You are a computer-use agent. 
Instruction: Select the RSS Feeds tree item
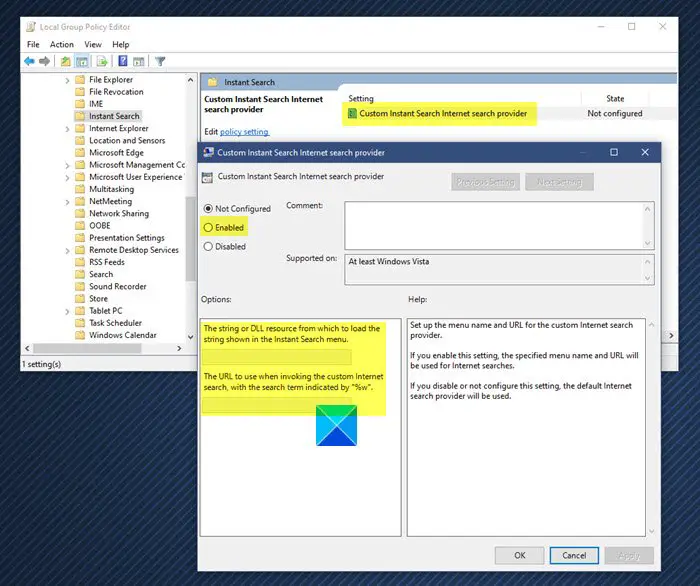point(107,262)
